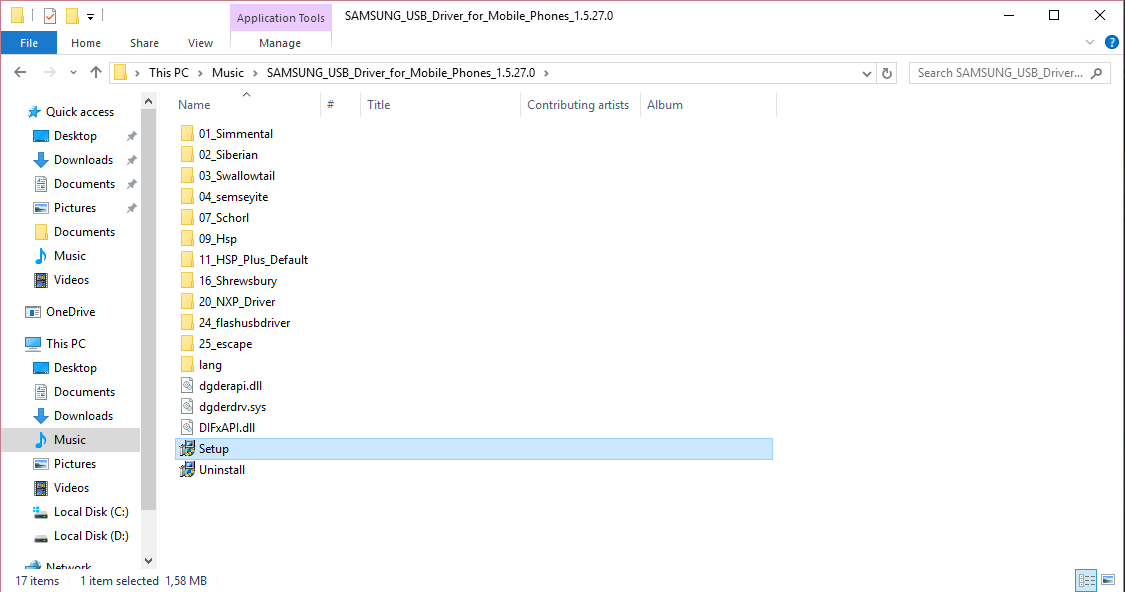Open Local Disk (D:) in navigation pane
The height and width of the screenshot is (592, 1125).
pyautogui.click(x=91, y=536)
